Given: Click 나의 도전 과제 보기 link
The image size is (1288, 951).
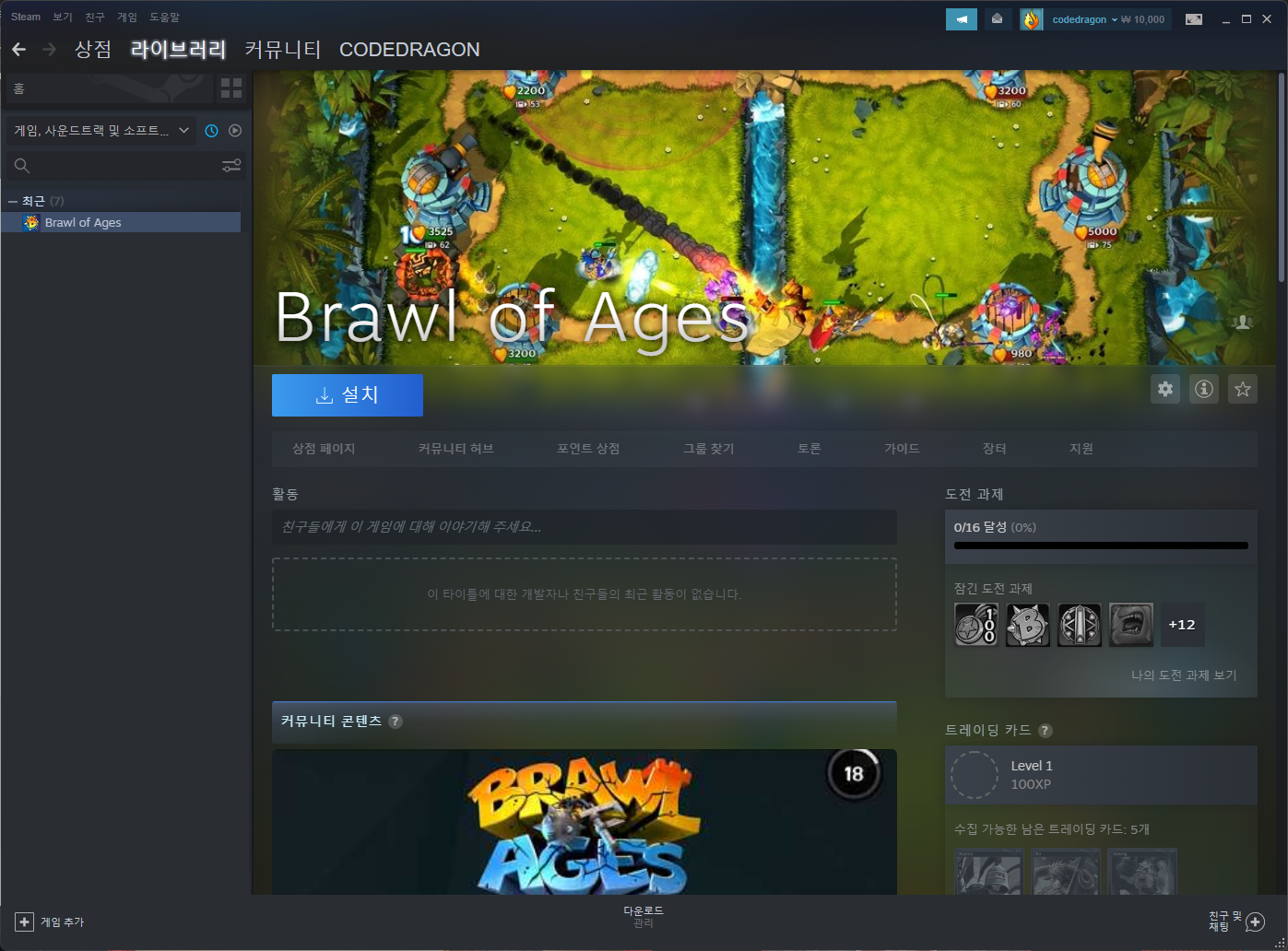Looking at the screenshot, I should (1184, 675).
